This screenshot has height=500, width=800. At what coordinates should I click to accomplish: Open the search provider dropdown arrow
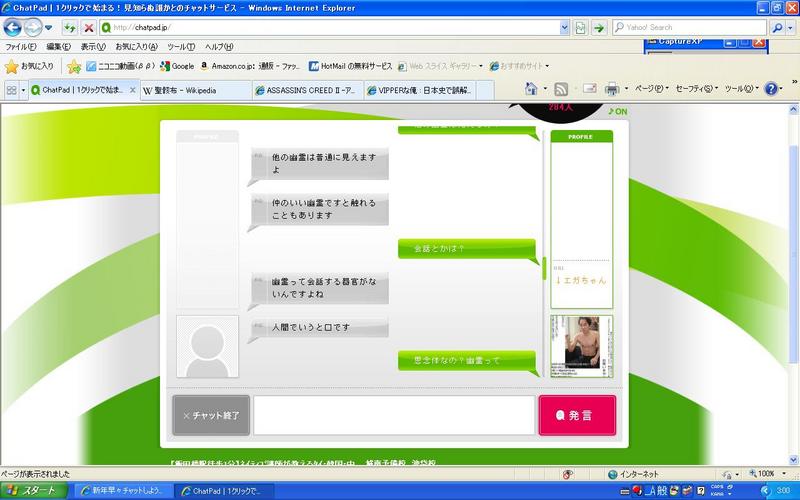(791, 28)
